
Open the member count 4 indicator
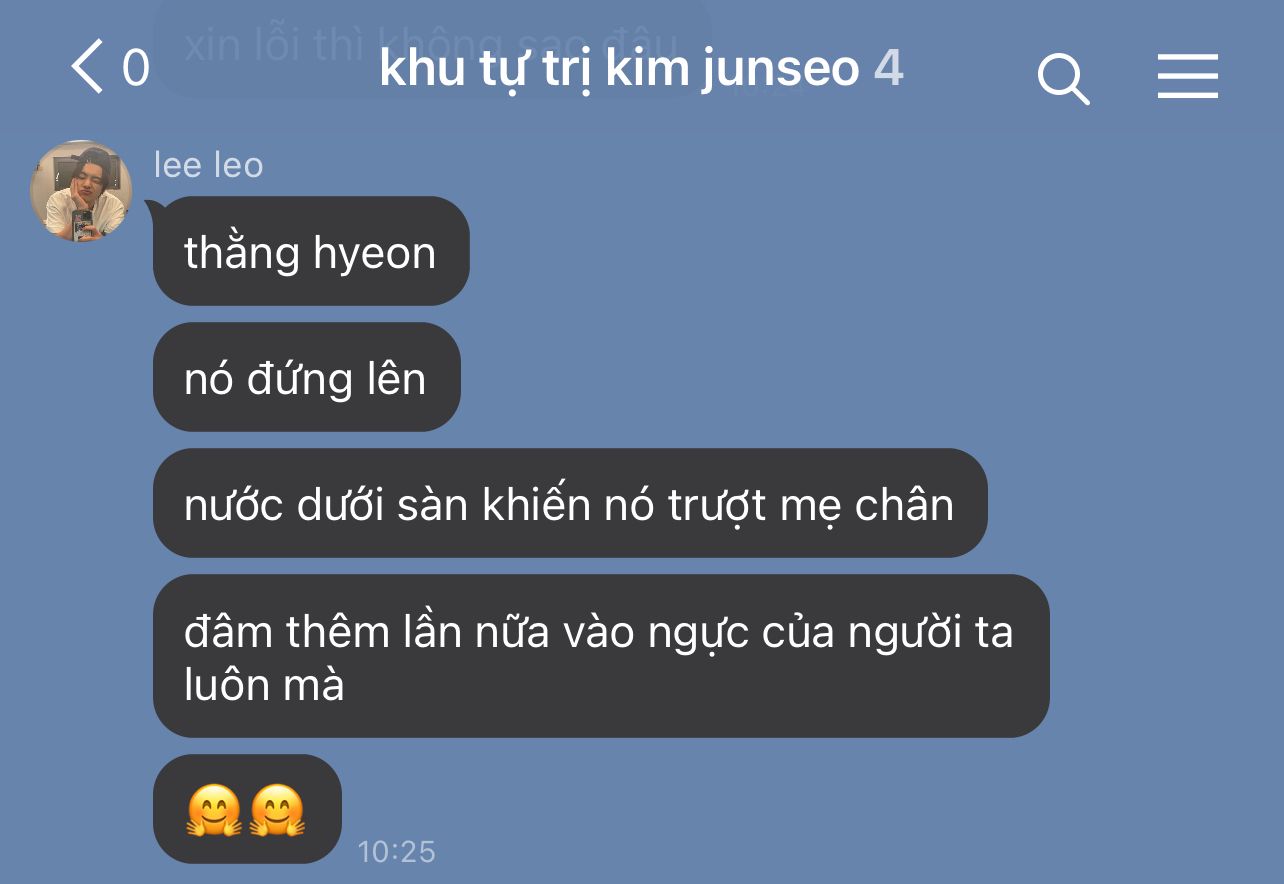(x=889, y=69)
